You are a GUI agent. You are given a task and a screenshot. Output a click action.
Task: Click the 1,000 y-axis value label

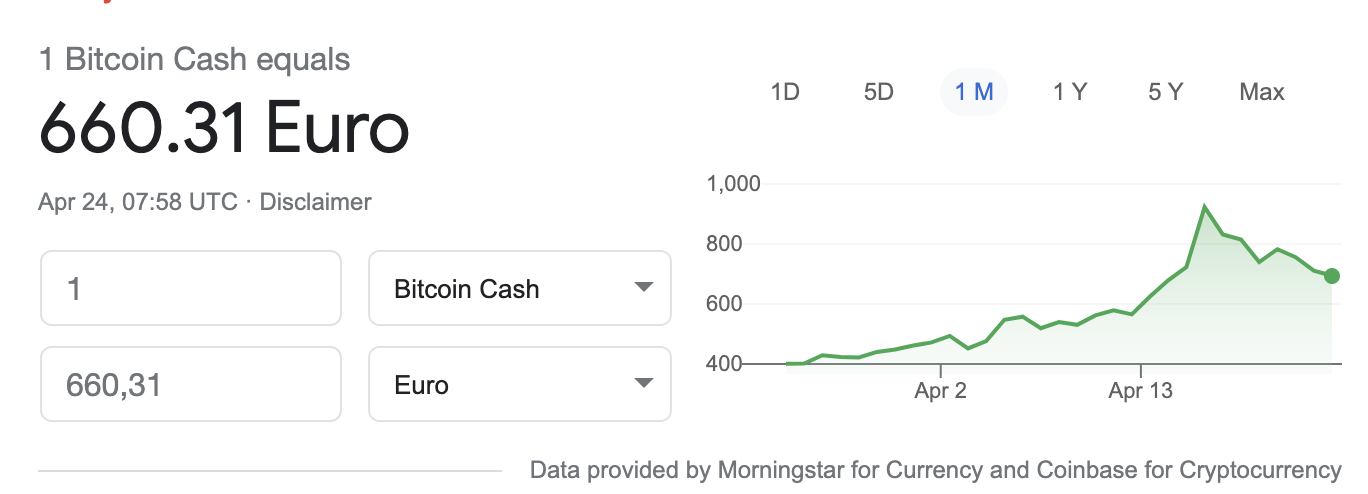coord(733,184)
